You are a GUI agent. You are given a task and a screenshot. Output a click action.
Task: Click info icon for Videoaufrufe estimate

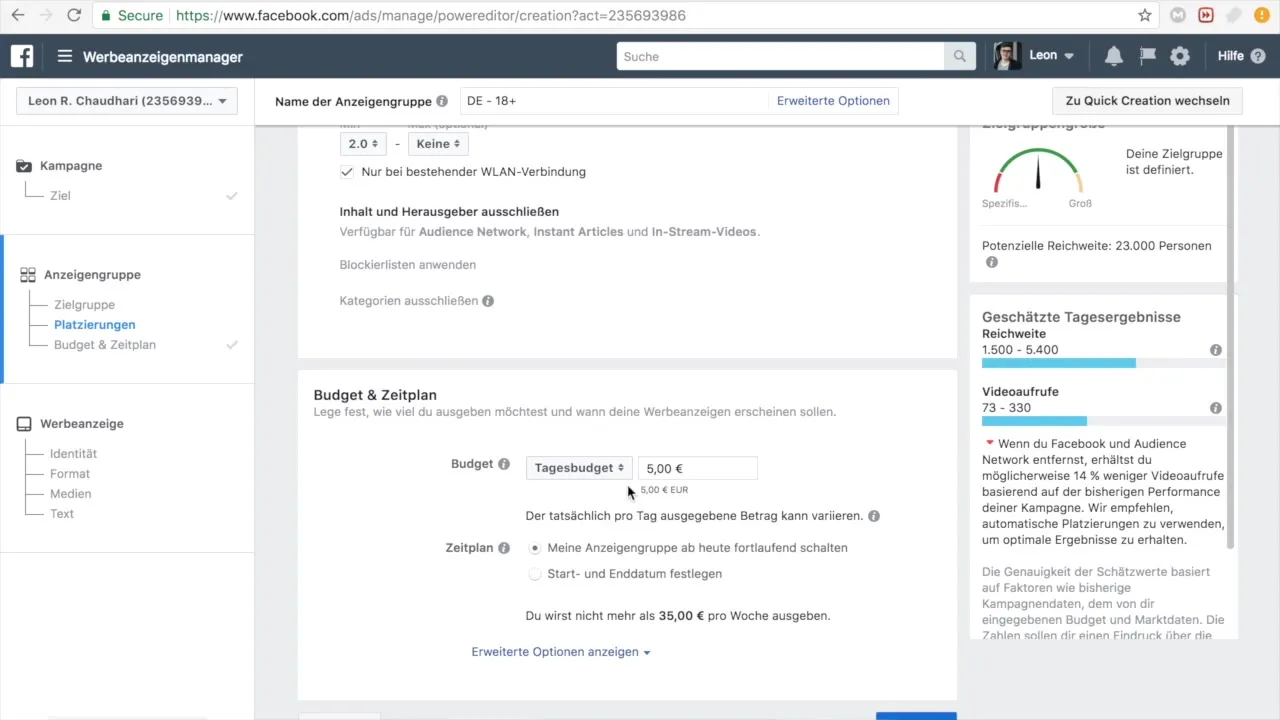1216,408
